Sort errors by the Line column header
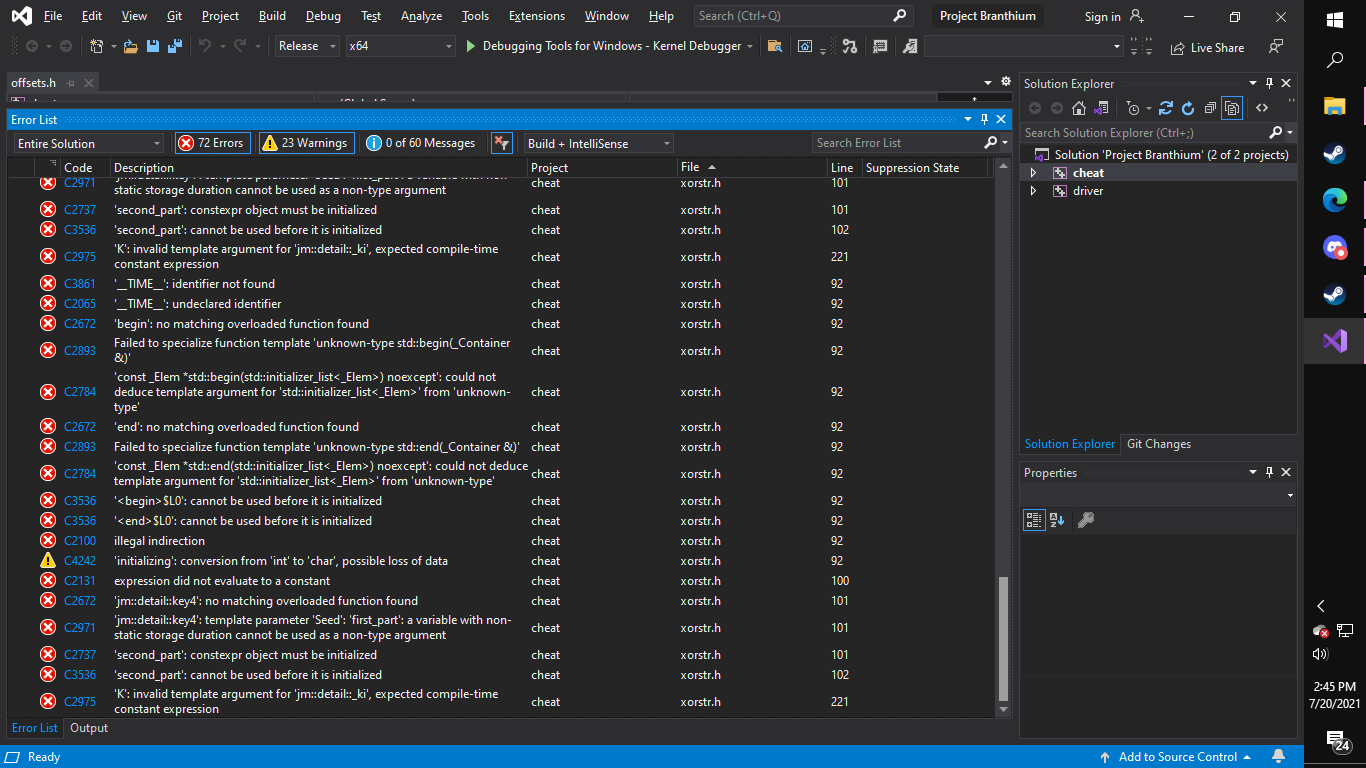The height and width of the screenshot is (768, 1366). (843, 168)
